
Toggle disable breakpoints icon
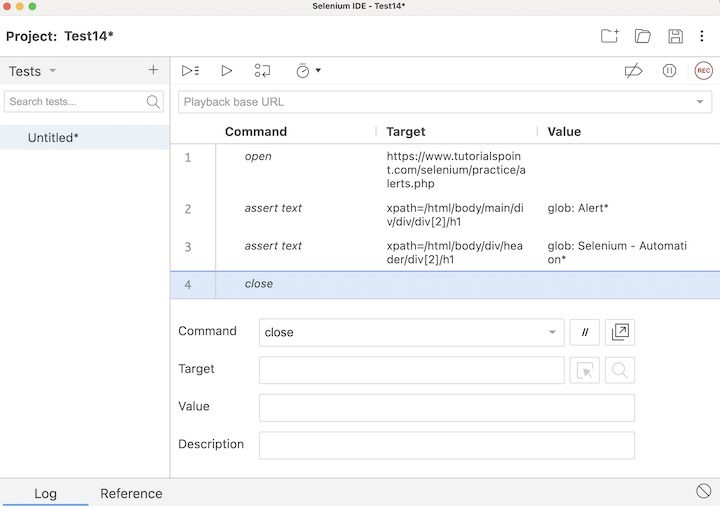(633, 71)
